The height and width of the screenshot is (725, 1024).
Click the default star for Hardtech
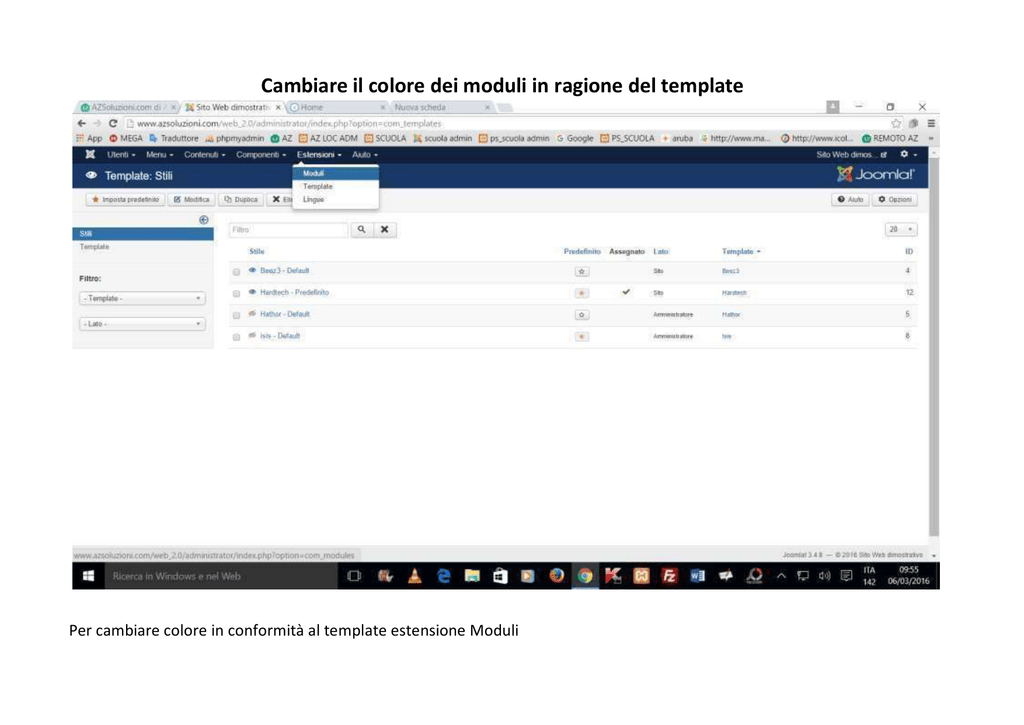point(582,293)
